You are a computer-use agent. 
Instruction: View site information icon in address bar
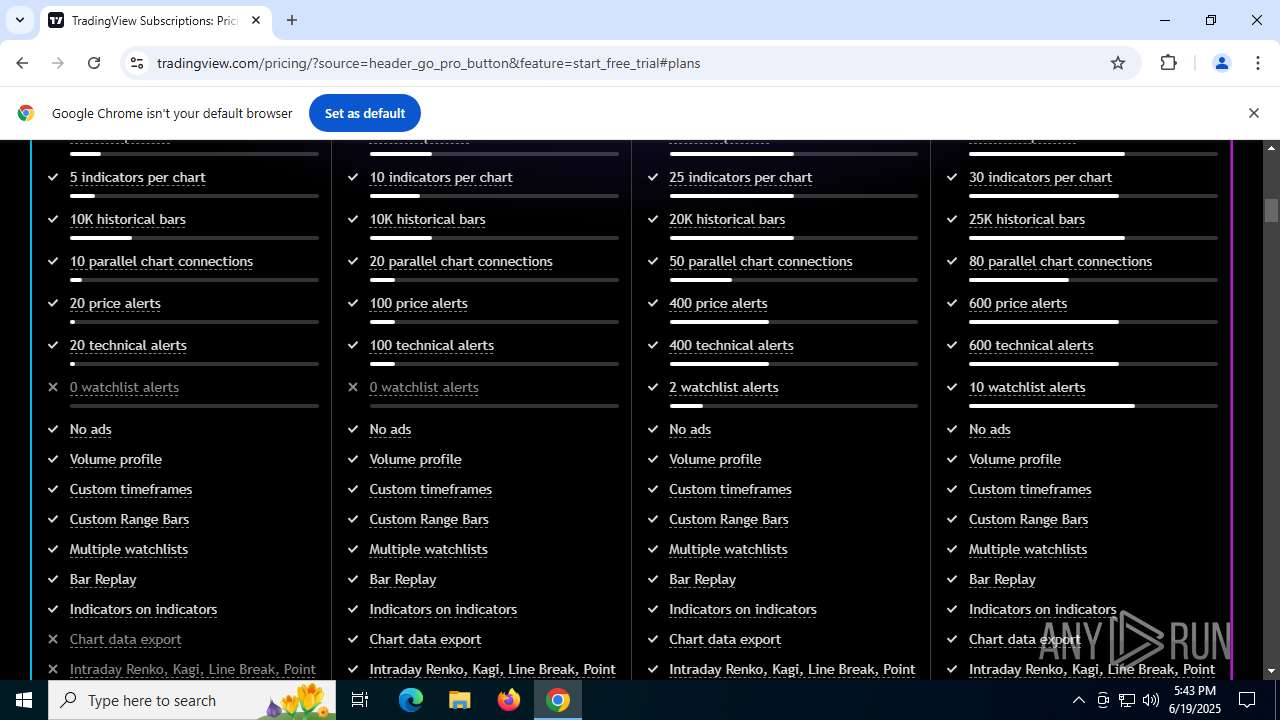137,63
